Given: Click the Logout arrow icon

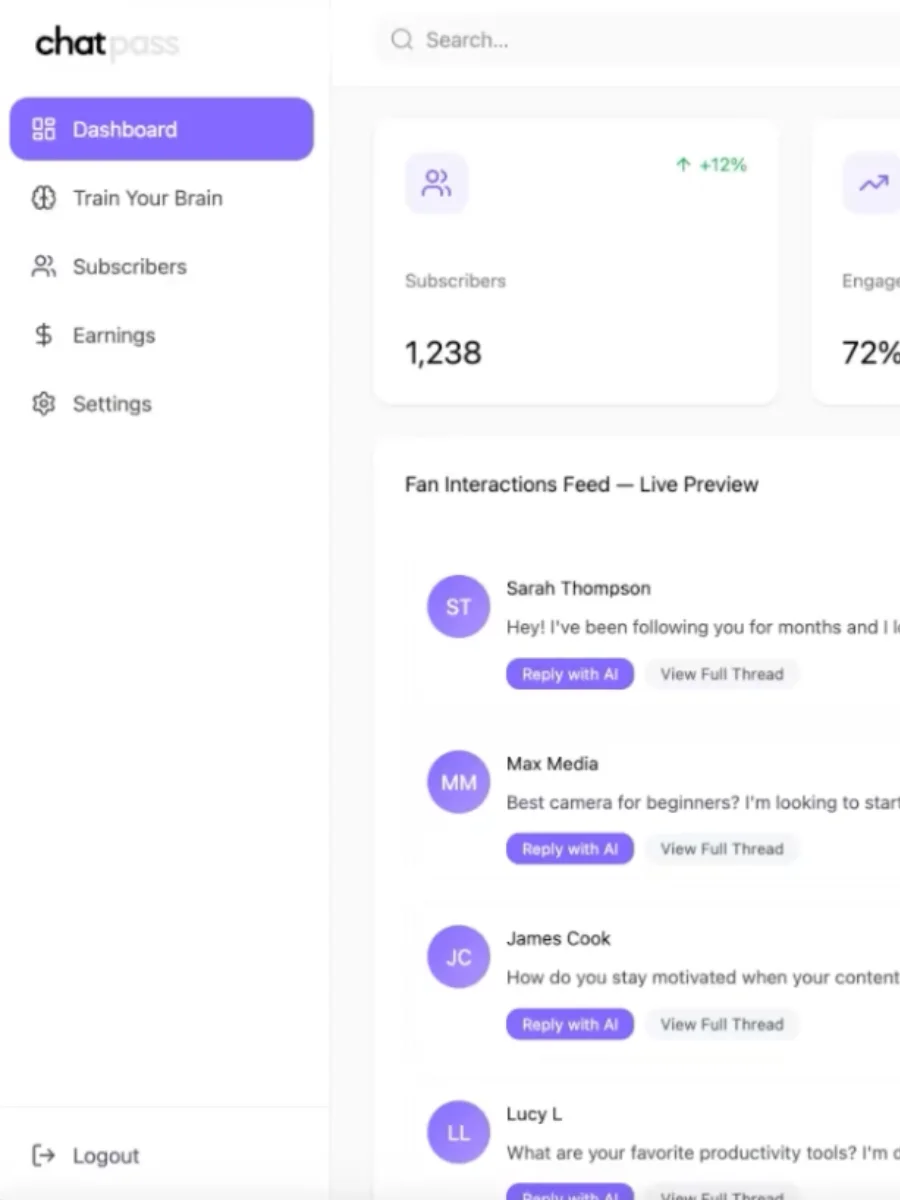Looking at the screenshot, I should tap(43, 1156).
